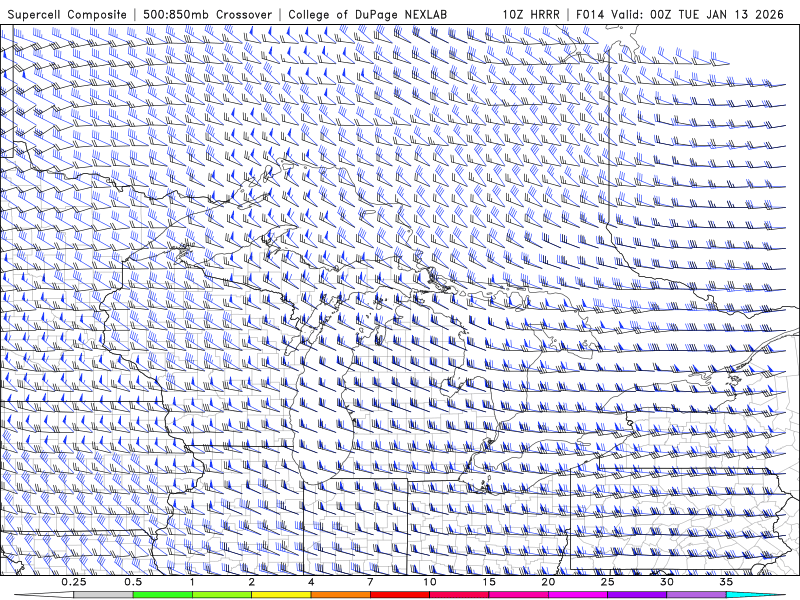The width and height of the screenshot is (800, 600).
Task: Select the hot pink segment between 15 and 20
Action: click(518, 595)
